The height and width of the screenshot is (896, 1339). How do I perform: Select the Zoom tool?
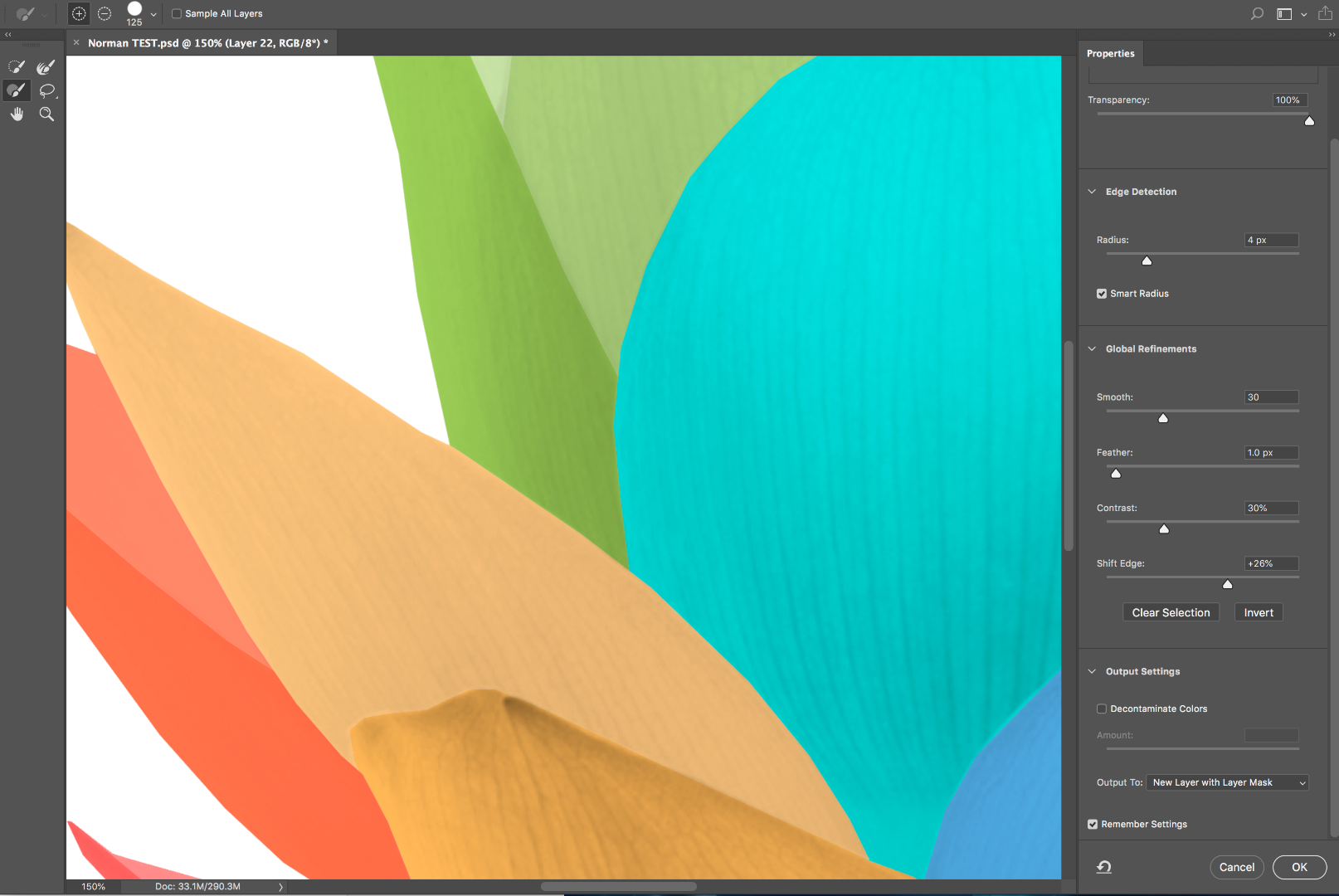[x=47, y=114]
